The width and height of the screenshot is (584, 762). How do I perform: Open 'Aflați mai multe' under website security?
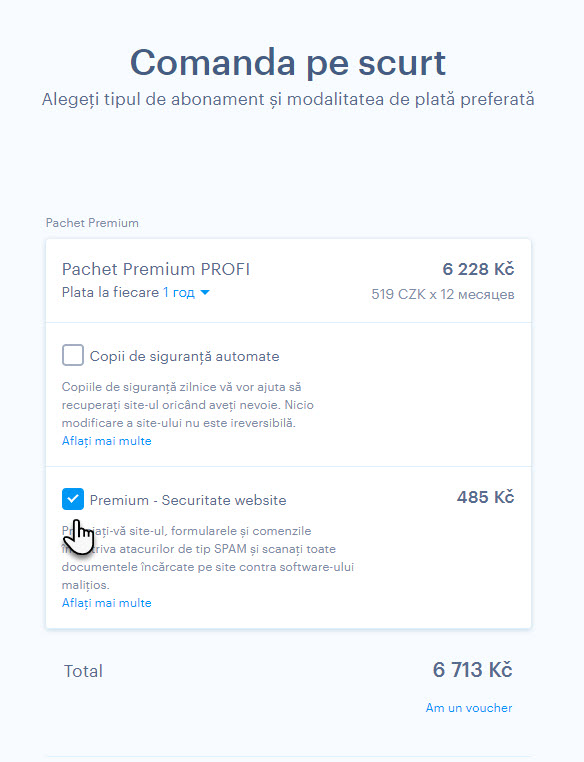tap(106, 603)
